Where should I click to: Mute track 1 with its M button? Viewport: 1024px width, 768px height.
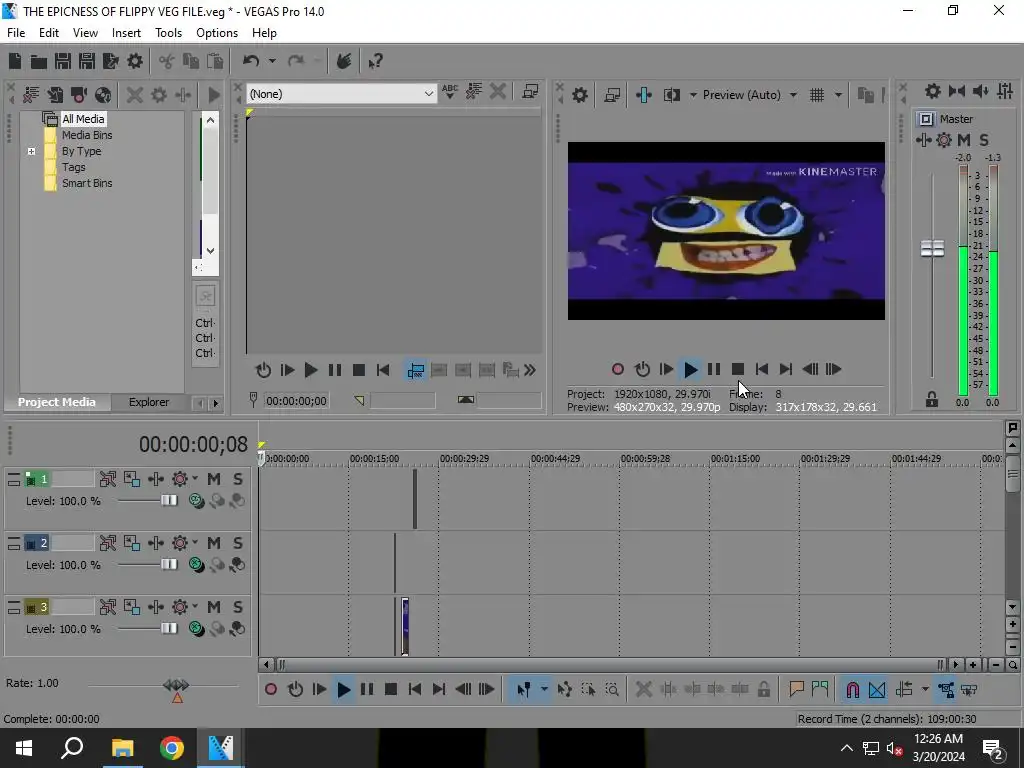[214, 479]
